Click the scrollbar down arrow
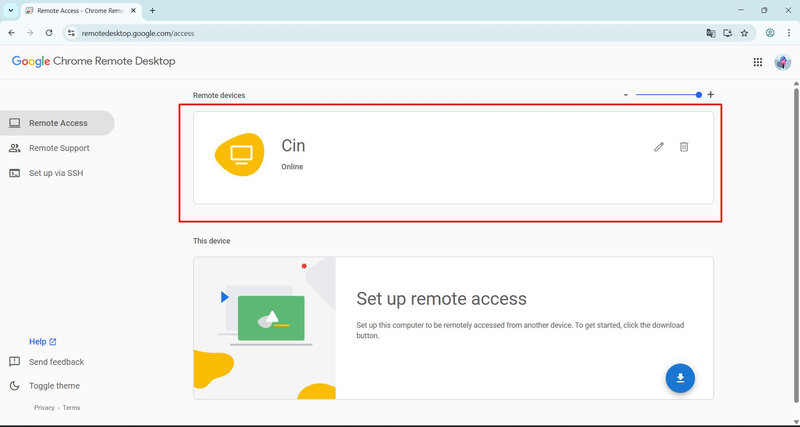 click(796, 421)
